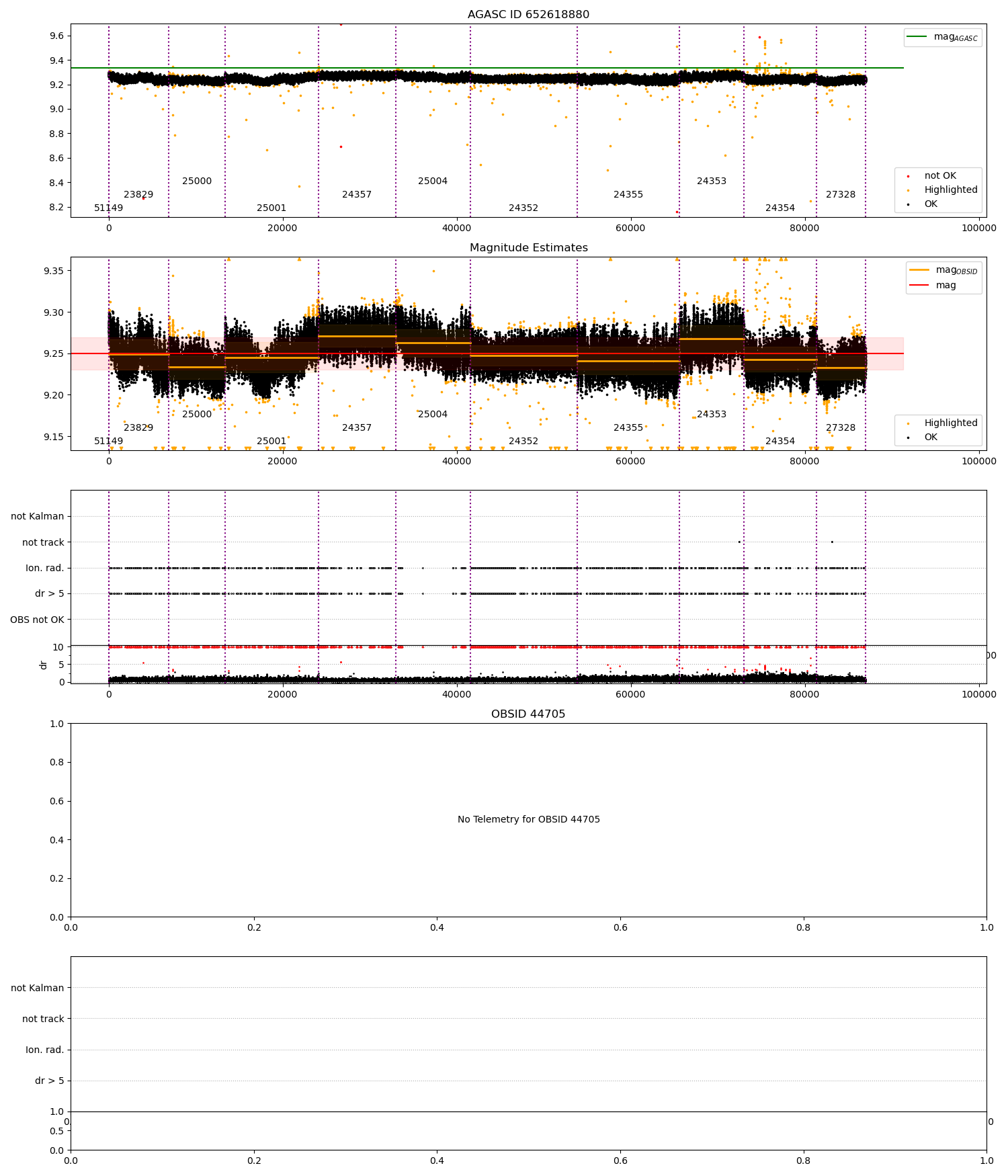Click the 9.15 y-axis tick in Magnitude Estimates
The image size is (1008, 1176).
click(x=54, y=437)
